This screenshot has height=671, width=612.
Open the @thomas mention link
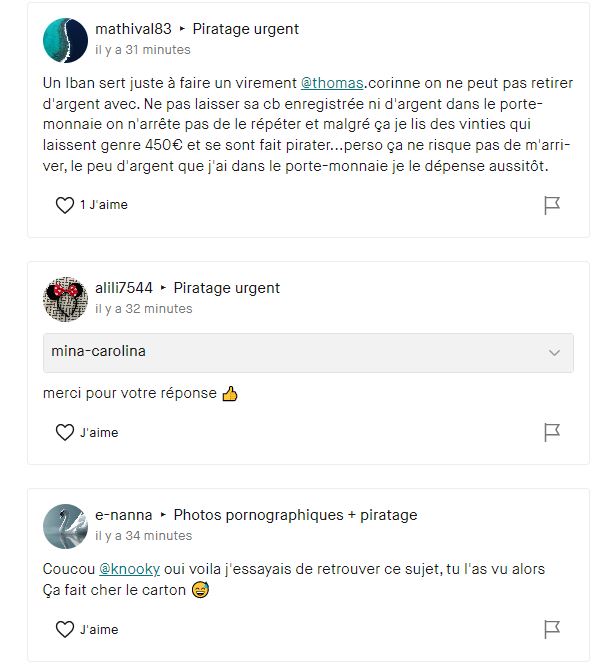point(332,83)
